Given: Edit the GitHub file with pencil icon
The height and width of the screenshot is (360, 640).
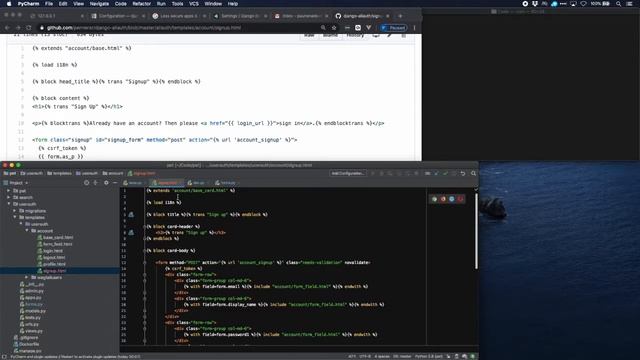Looking at the screenshot, I should (389, 36).
